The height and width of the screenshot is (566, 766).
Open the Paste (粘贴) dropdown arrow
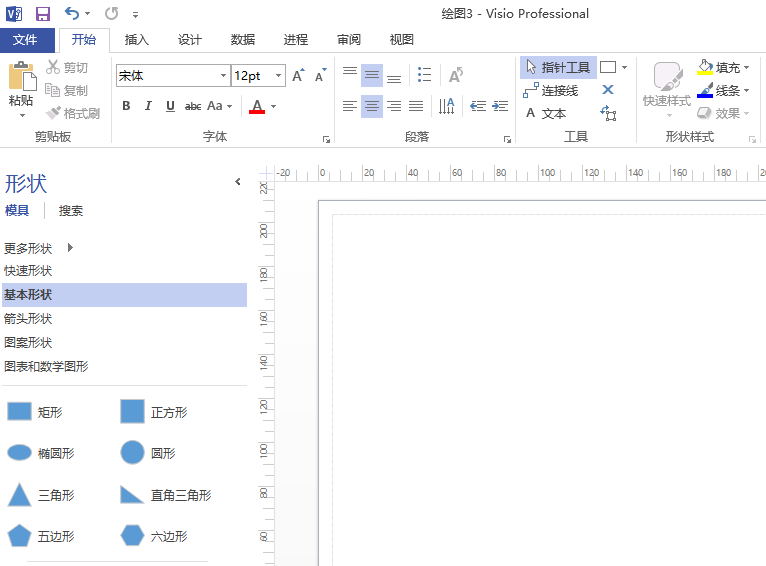point(22,116)
